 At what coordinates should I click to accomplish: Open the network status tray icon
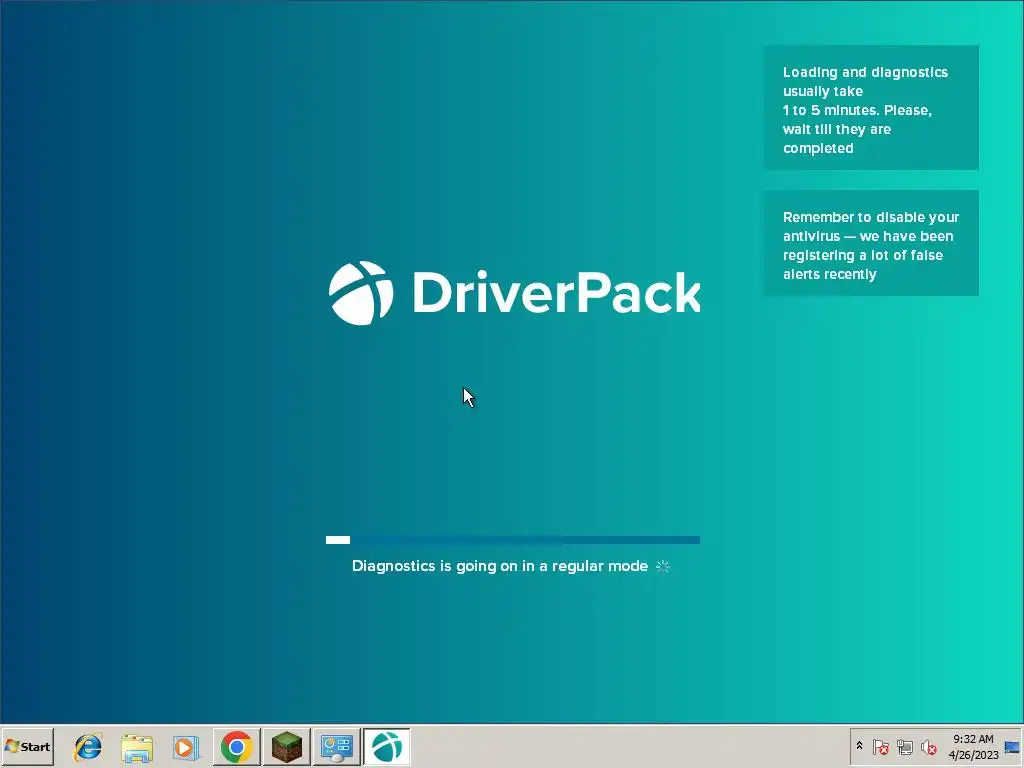904,746
